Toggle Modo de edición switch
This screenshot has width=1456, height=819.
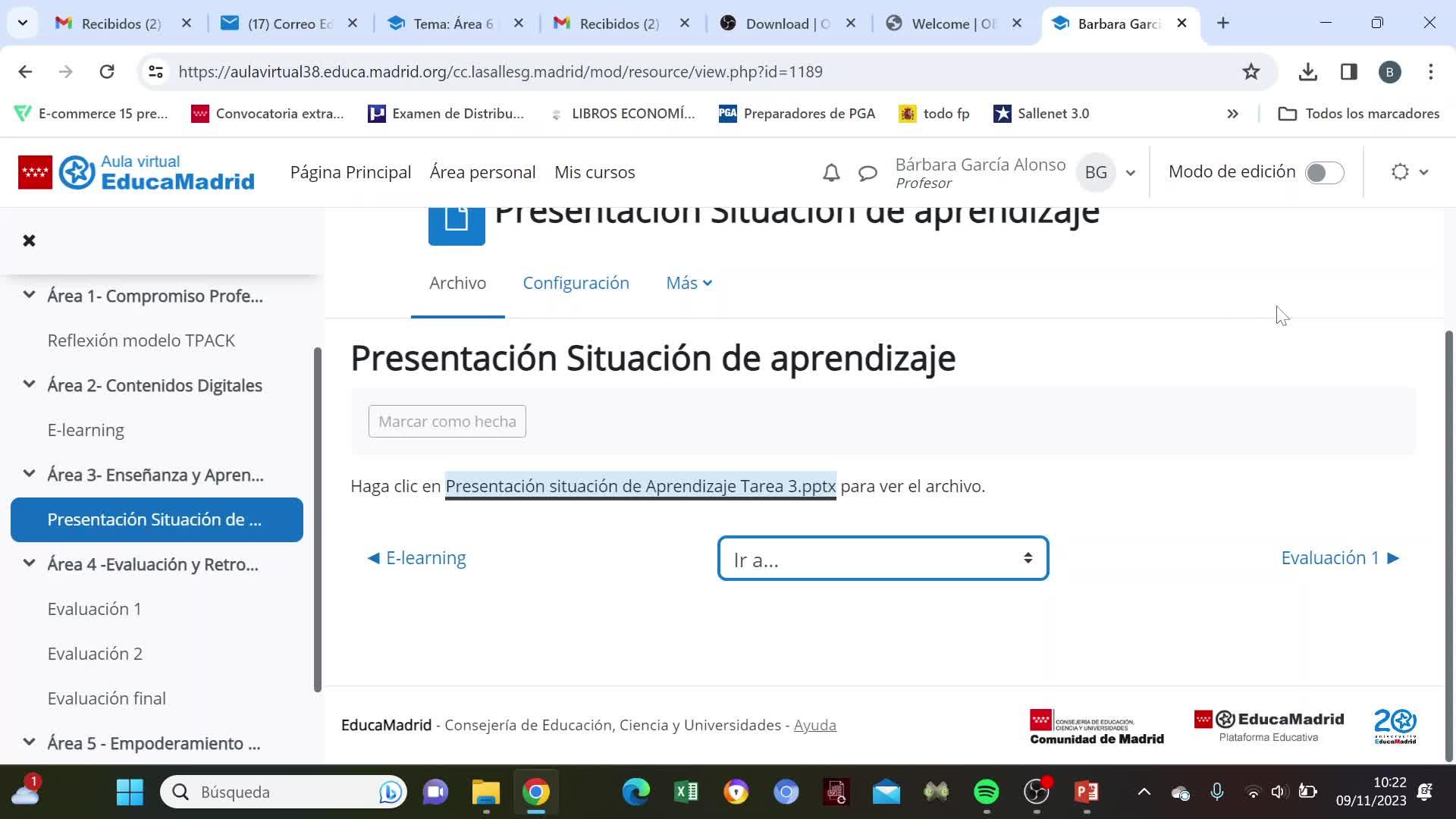1324,173
